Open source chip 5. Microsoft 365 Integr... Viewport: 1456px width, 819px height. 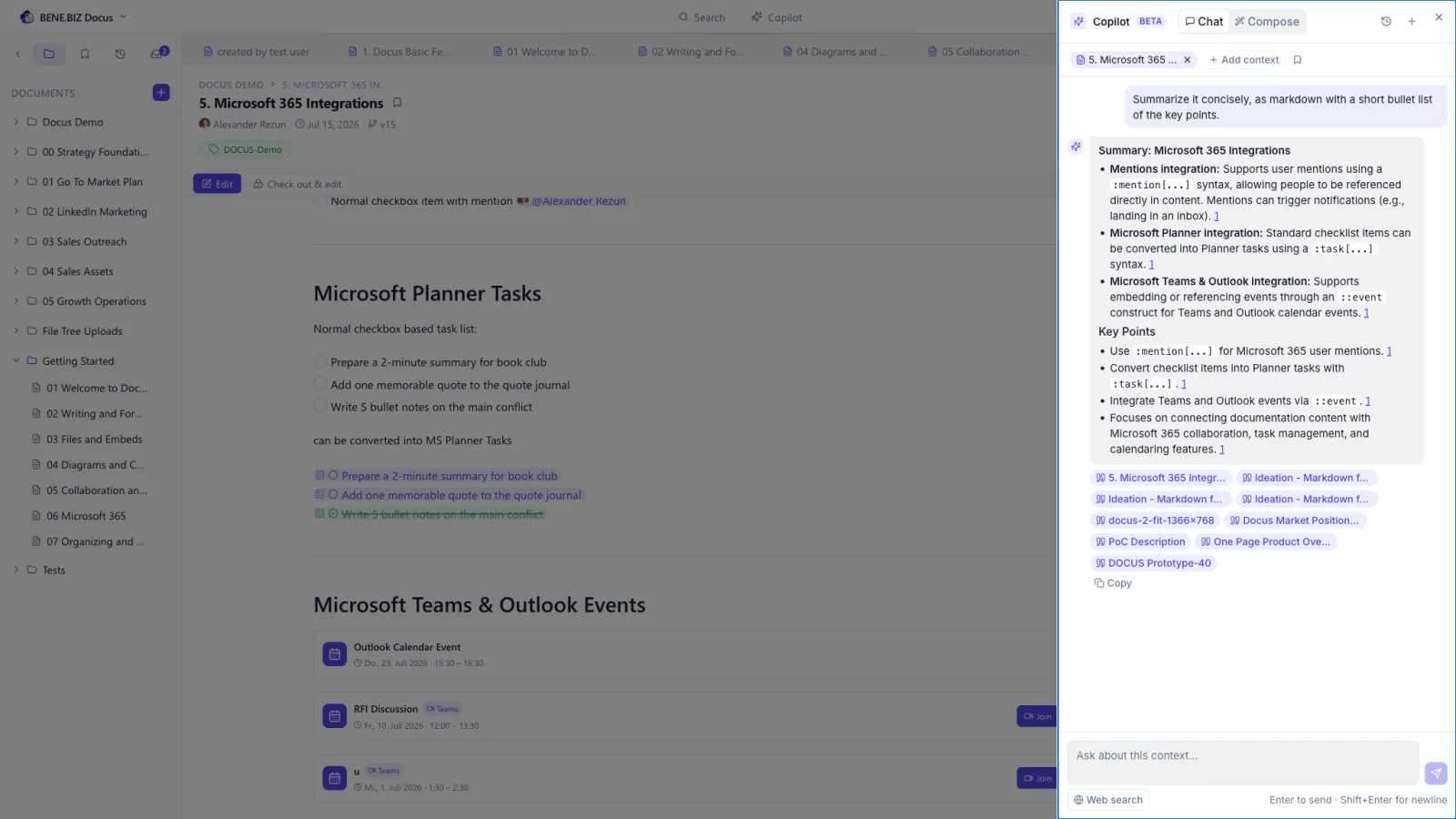[1161, 478]
